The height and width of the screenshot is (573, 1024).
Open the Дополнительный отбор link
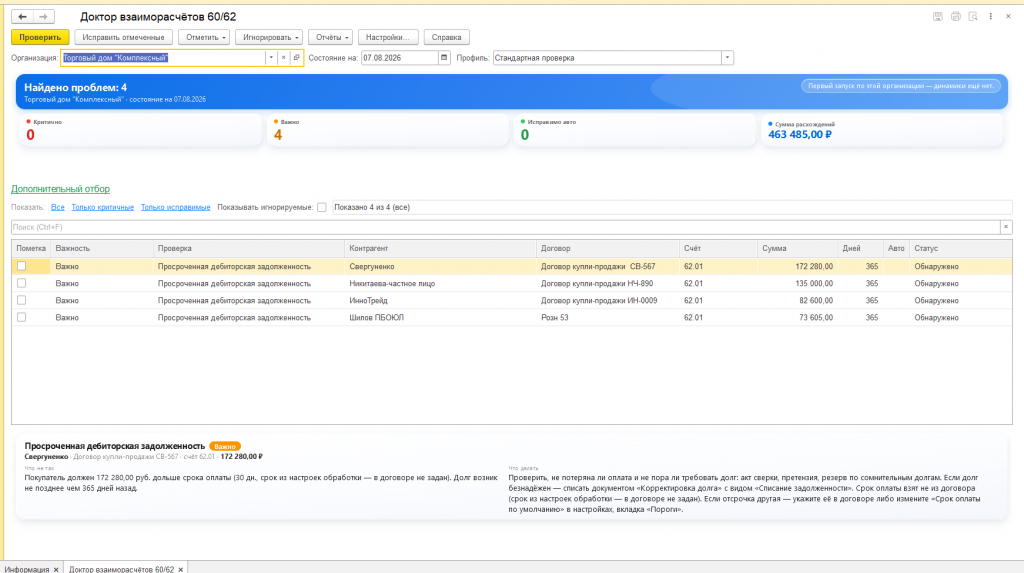tap(60, 189)
